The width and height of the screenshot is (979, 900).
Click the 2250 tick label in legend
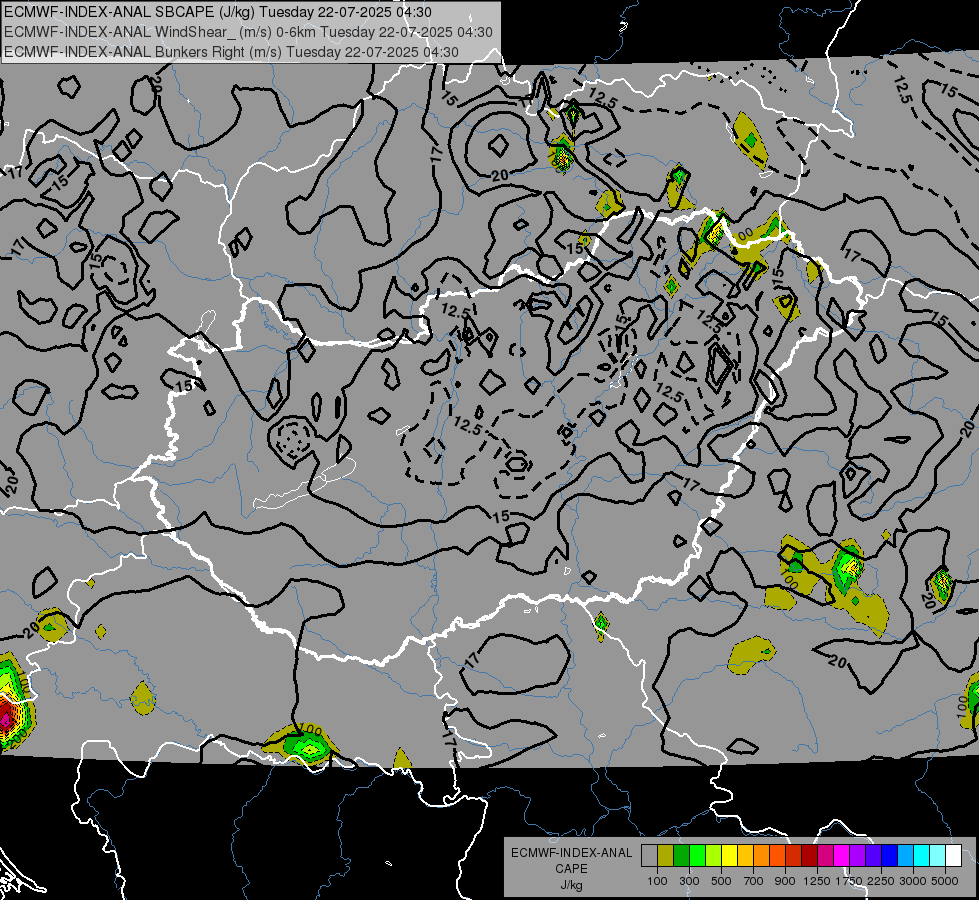(x=881, y=881)
